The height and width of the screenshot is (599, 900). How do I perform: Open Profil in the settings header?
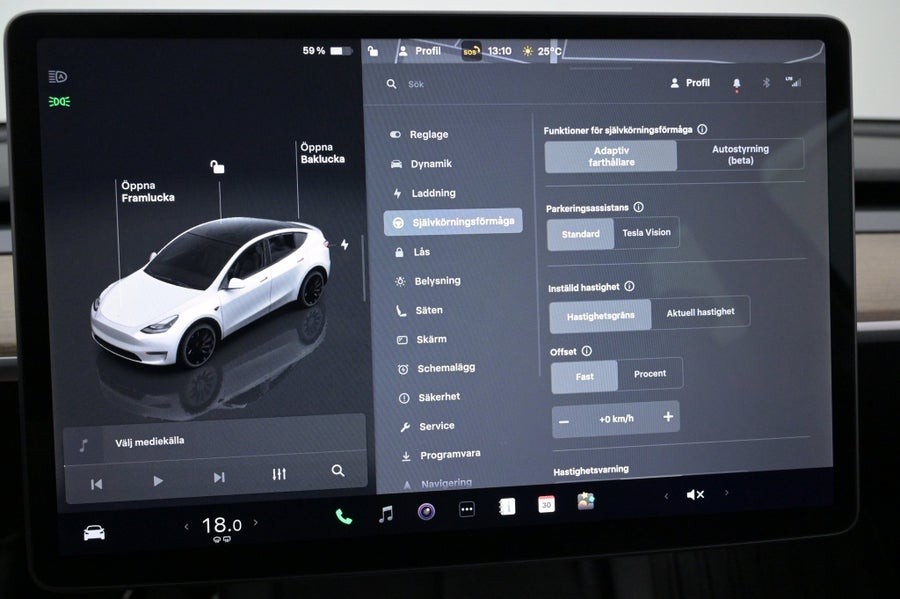click(x=690, y=83)
